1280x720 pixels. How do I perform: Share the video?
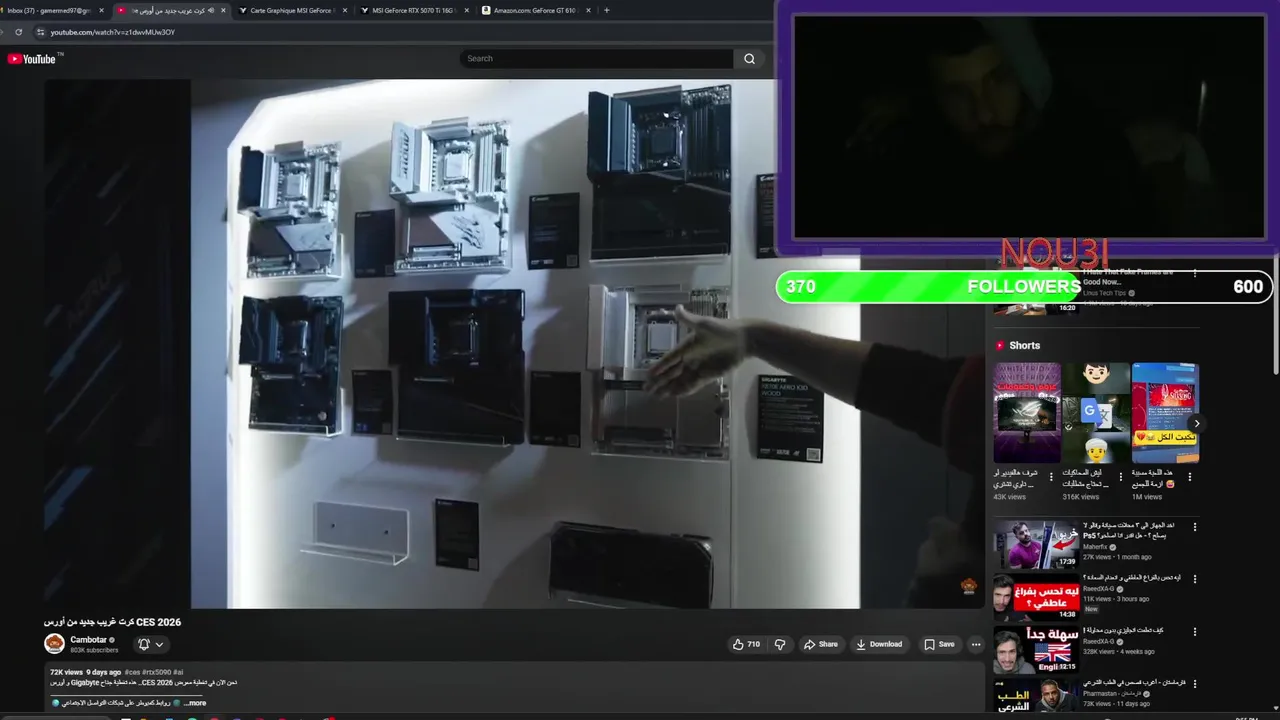pyautogui.click(x=820, y=644)
